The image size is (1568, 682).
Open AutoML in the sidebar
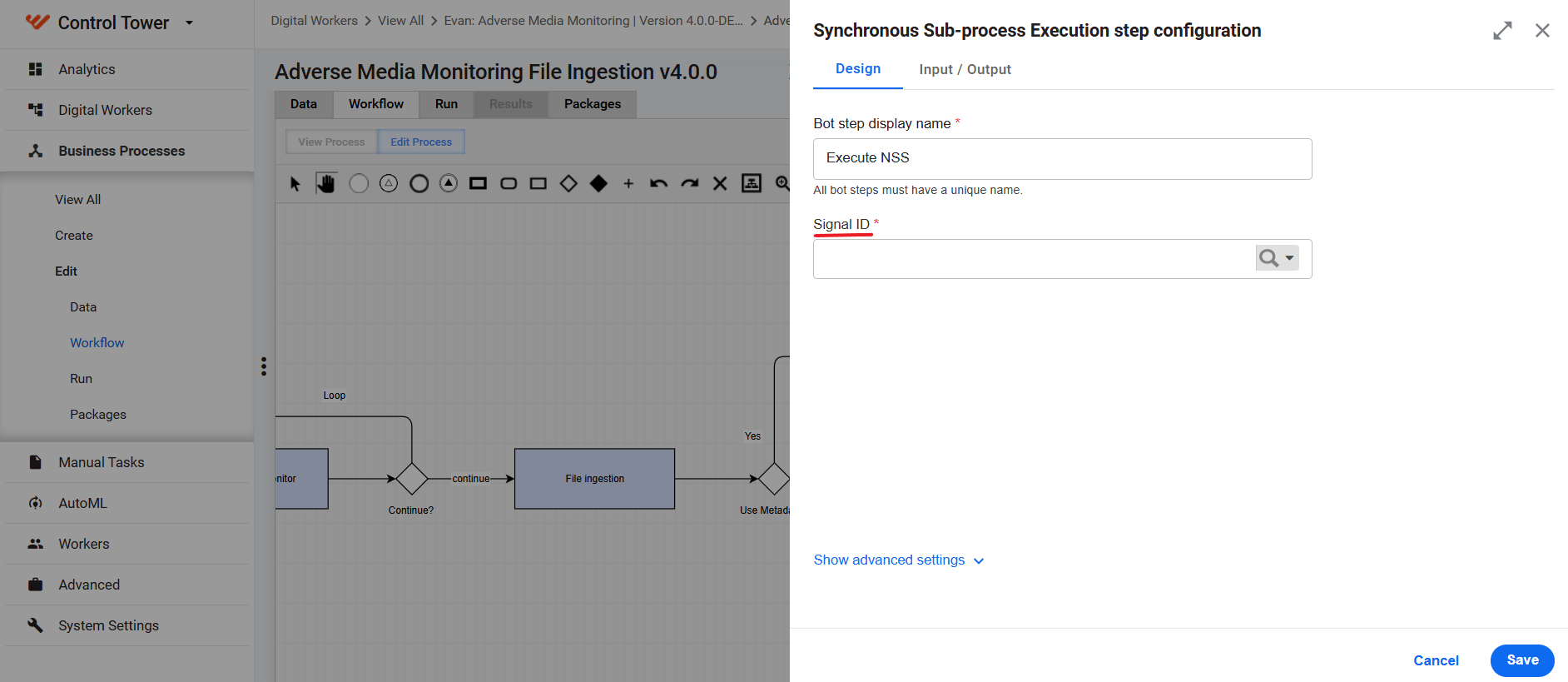coord(127,503)
